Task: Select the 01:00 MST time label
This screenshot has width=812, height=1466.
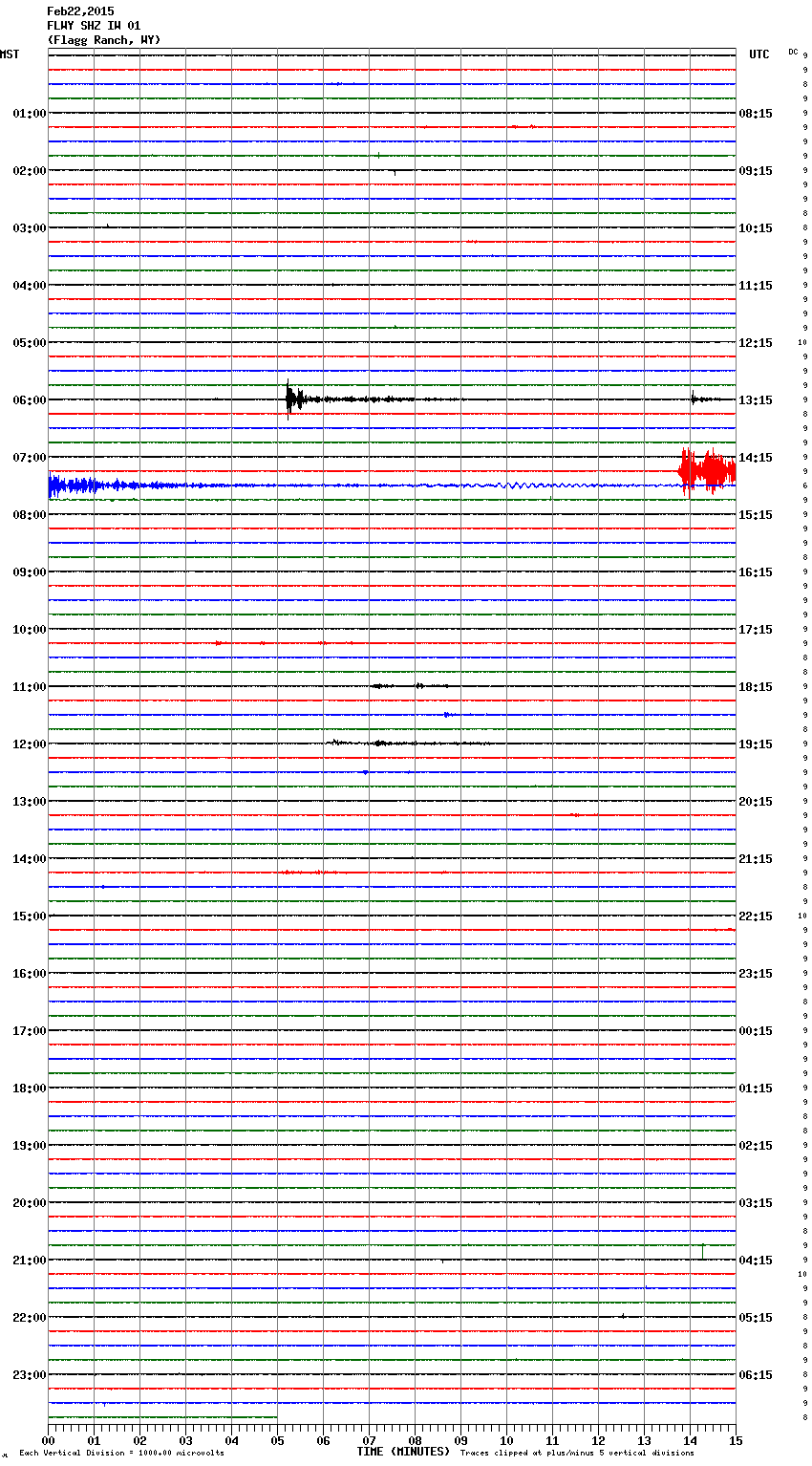Action: (x=30, y=114)
